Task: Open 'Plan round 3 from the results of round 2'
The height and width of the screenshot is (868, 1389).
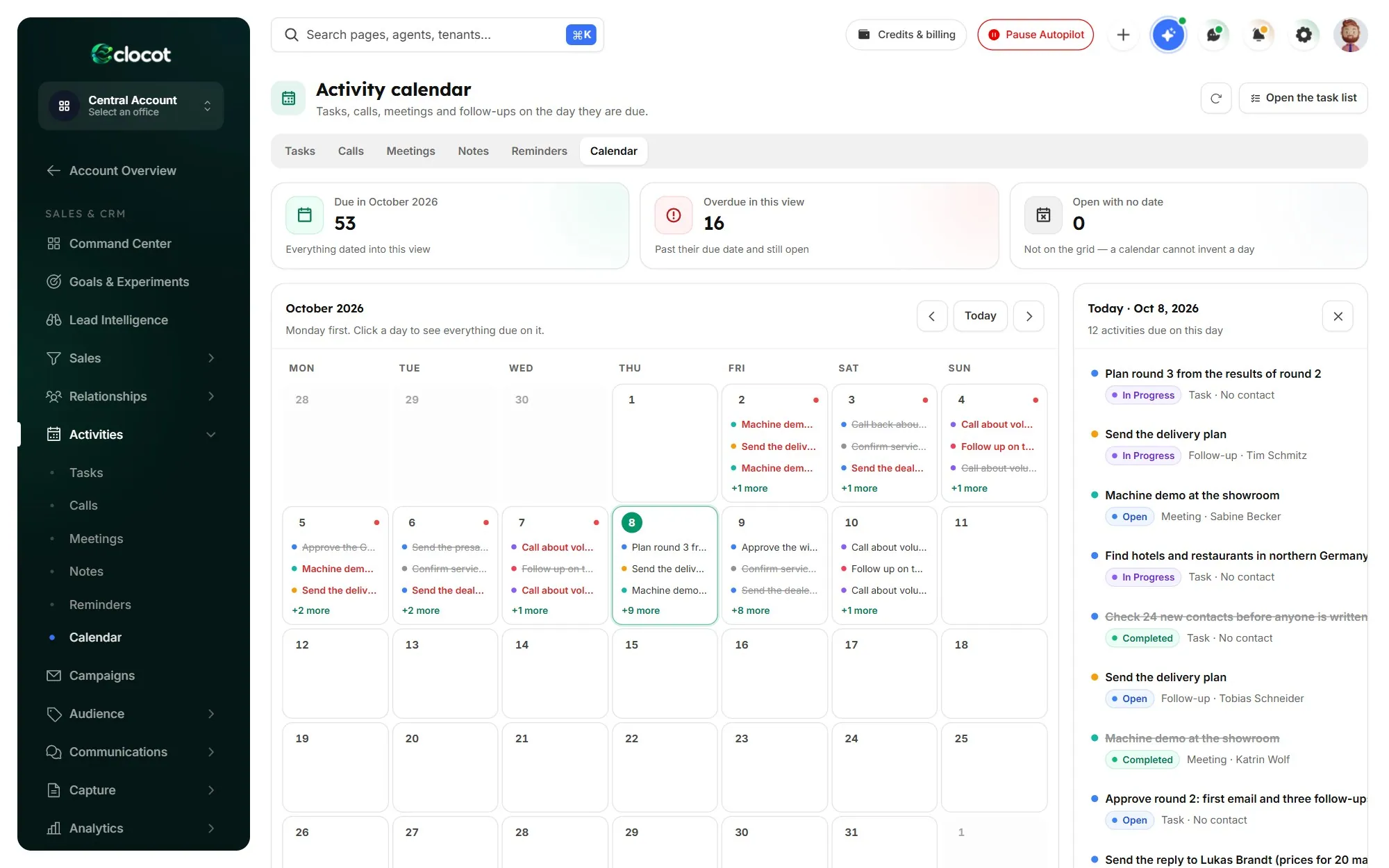Action: coord(1213,374)
